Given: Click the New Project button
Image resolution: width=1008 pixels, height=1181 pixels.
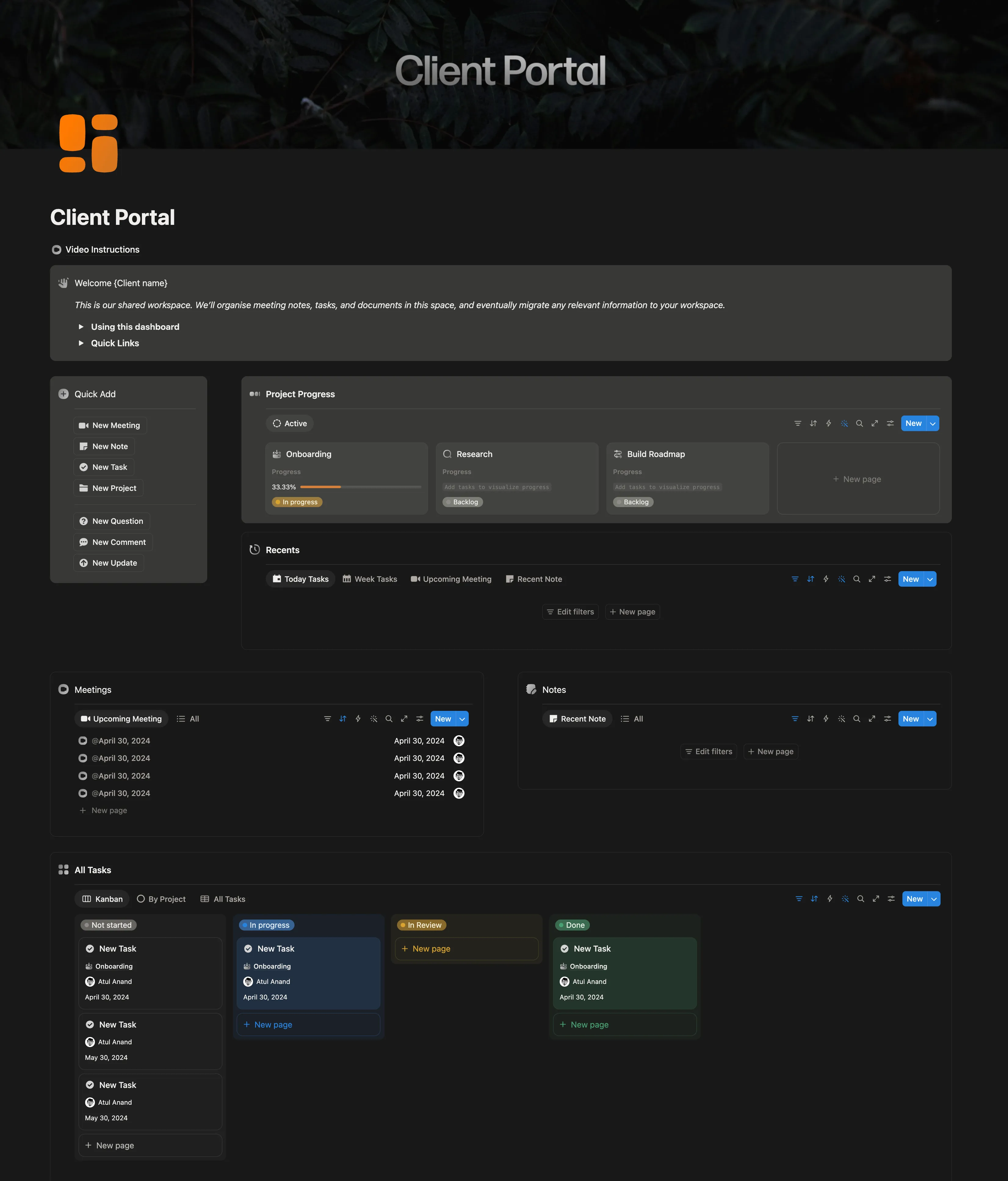Looking at the screenshot, I should tap(108, 488).
